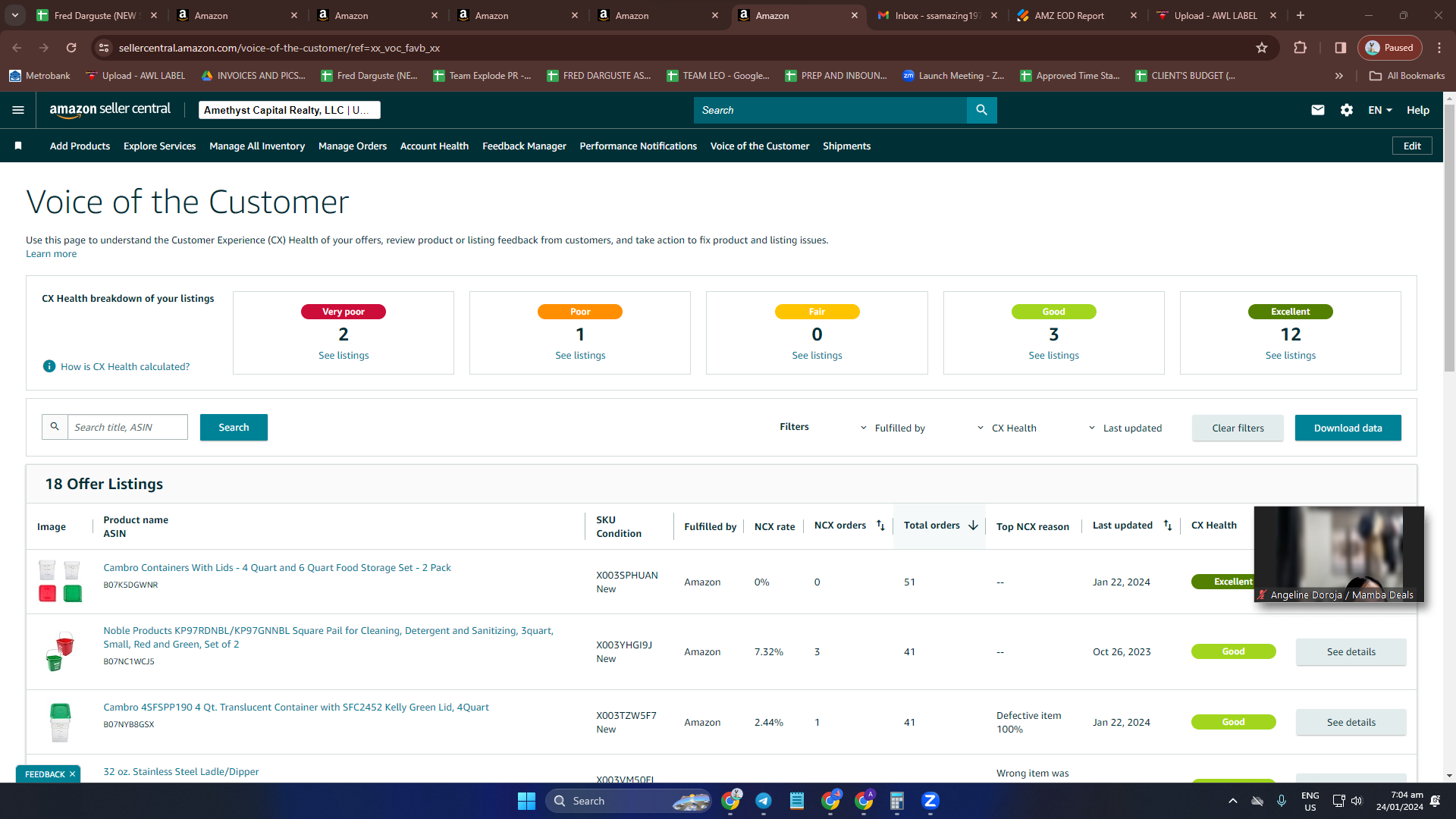Screen dimensions: 1456x819
Task: Click Clear filters button
Action: [1238, 428]
